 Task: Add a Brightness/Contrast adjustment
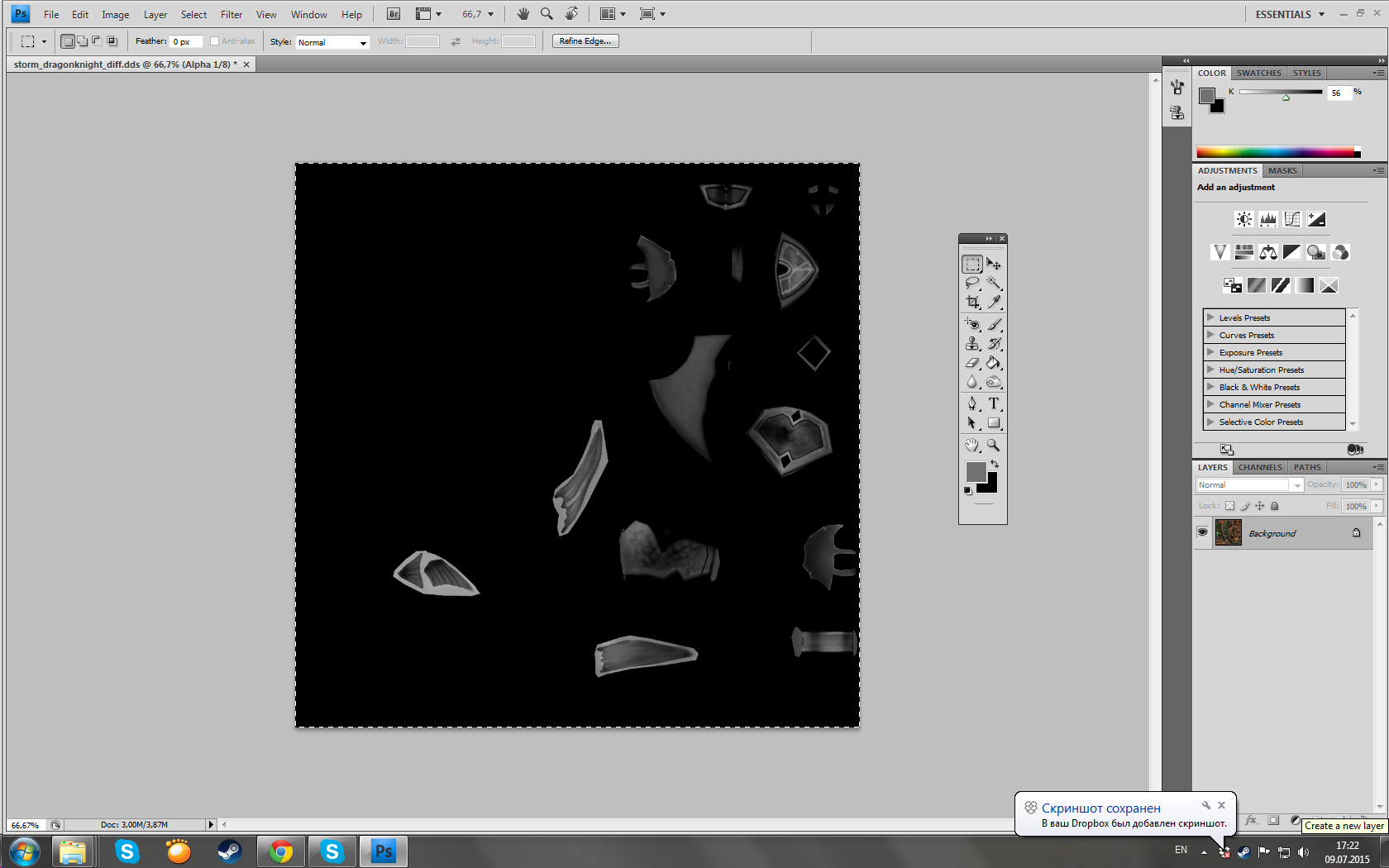pyautogui.click(x=1243, y=219)
